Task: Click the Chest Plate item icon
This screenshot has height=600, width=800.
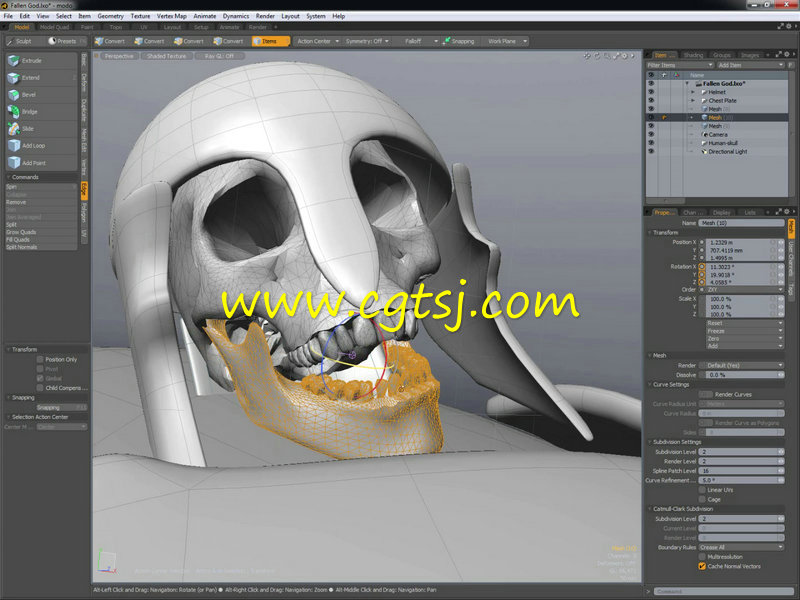Action: click(x=704, y=101)
